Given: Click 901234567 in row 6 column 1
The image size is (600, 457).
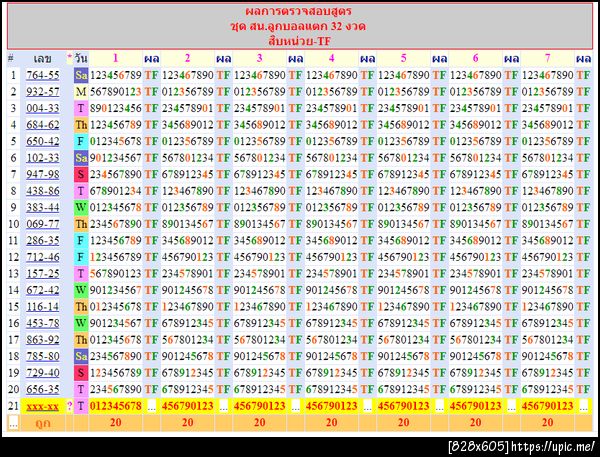Looking at the screenshot, I should [x=116, y=158].
